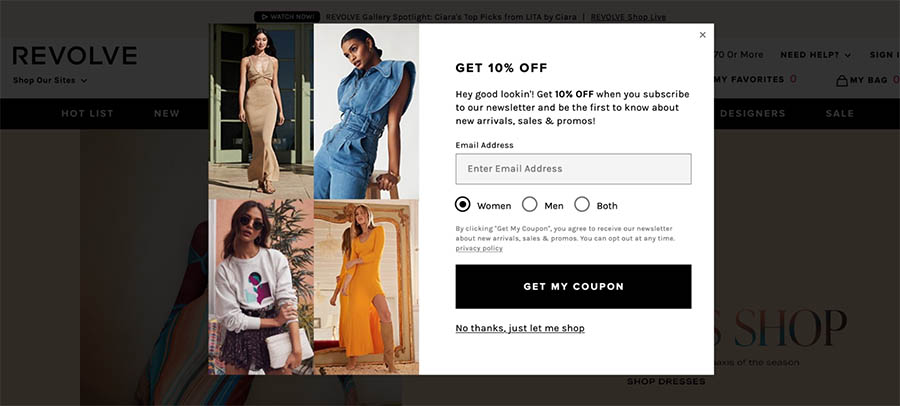
Task: Click the Email Address input field
Action: 573,169
